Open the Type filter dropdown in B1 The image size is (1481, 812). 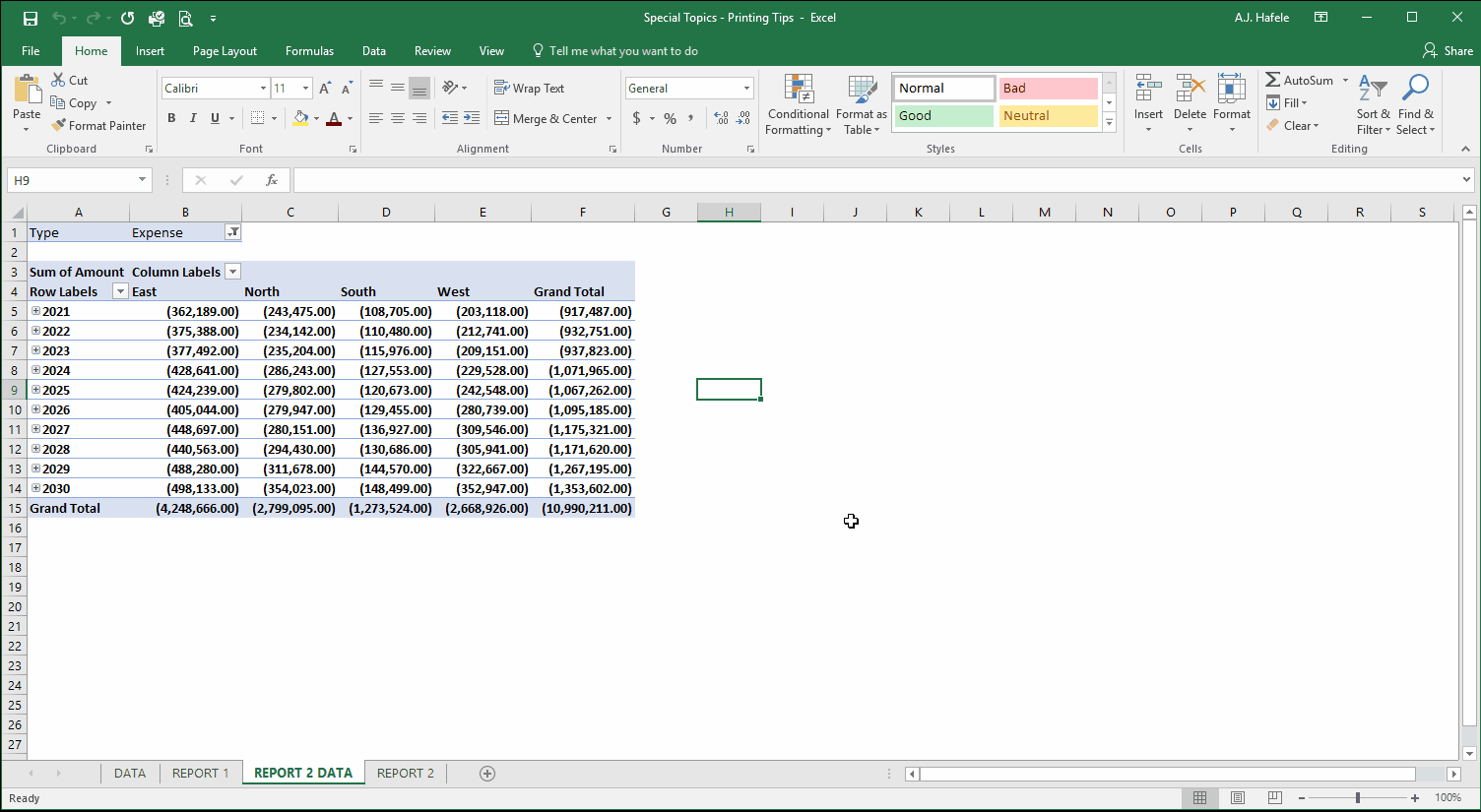pos(232,232)
